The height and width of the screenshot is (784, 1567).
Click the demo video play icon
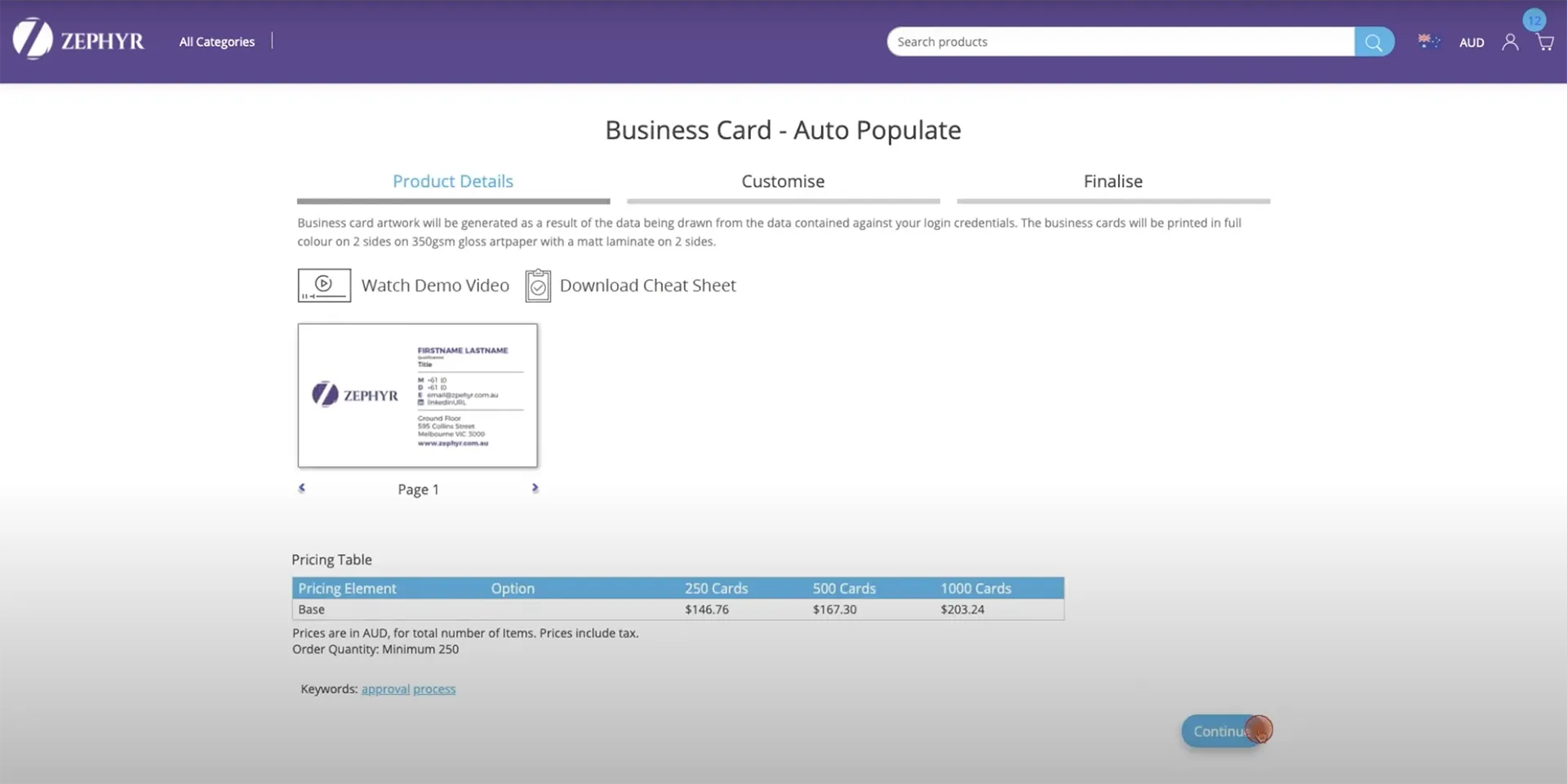coord(324,286)
